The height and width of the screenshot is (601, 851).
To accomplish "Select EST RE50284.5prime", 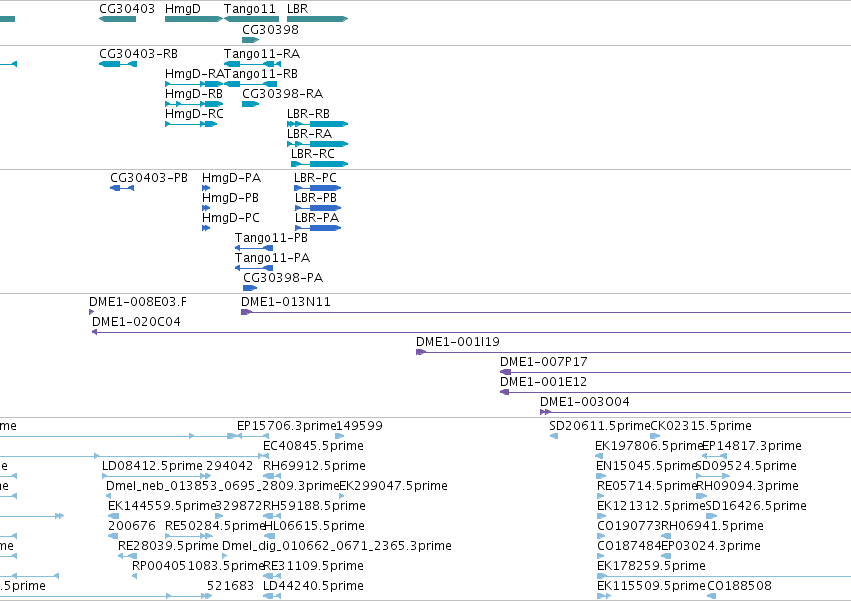I will coord(188,536).
